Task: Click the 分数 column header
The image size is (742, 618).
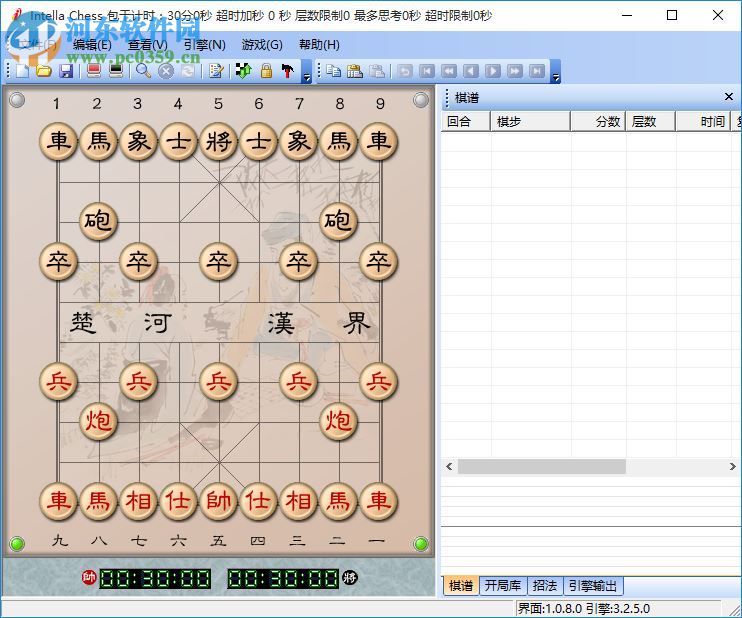Action: [598, 122]
